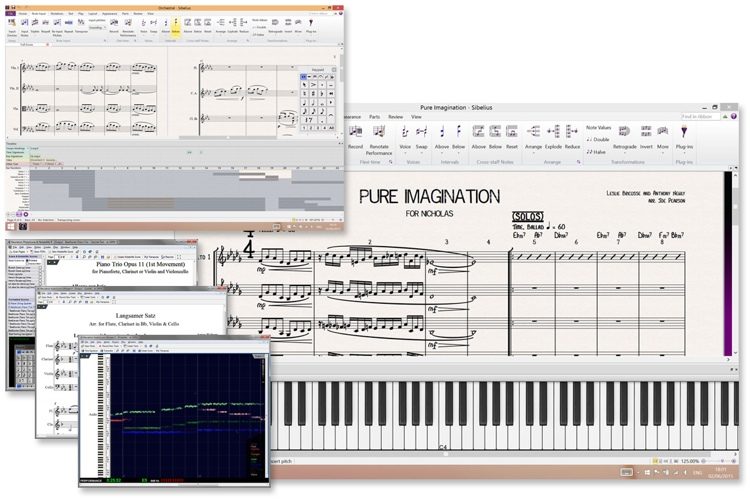Screen dimensions: 750x500
Task: Click in the Find in ribbon search box
Action: tap(700, 116)
